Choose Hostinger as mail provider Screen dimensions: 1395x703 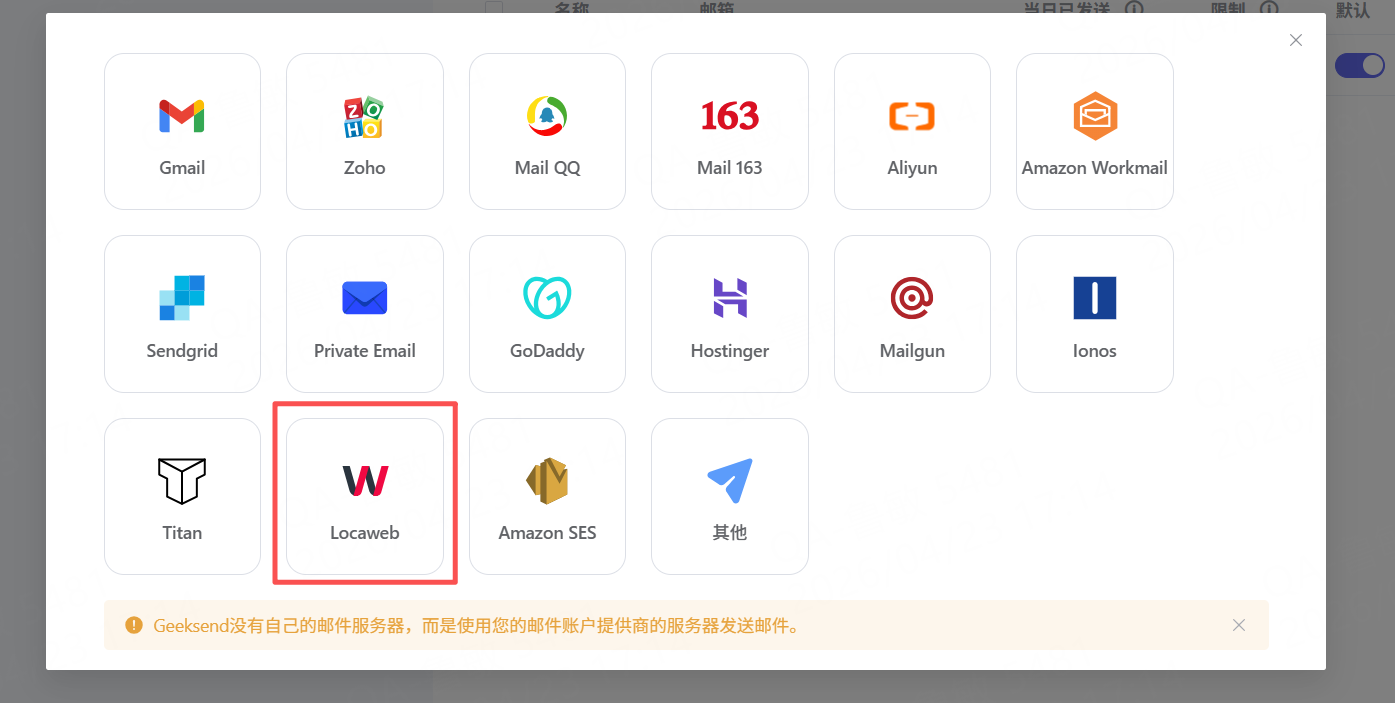tap(729, 314)
